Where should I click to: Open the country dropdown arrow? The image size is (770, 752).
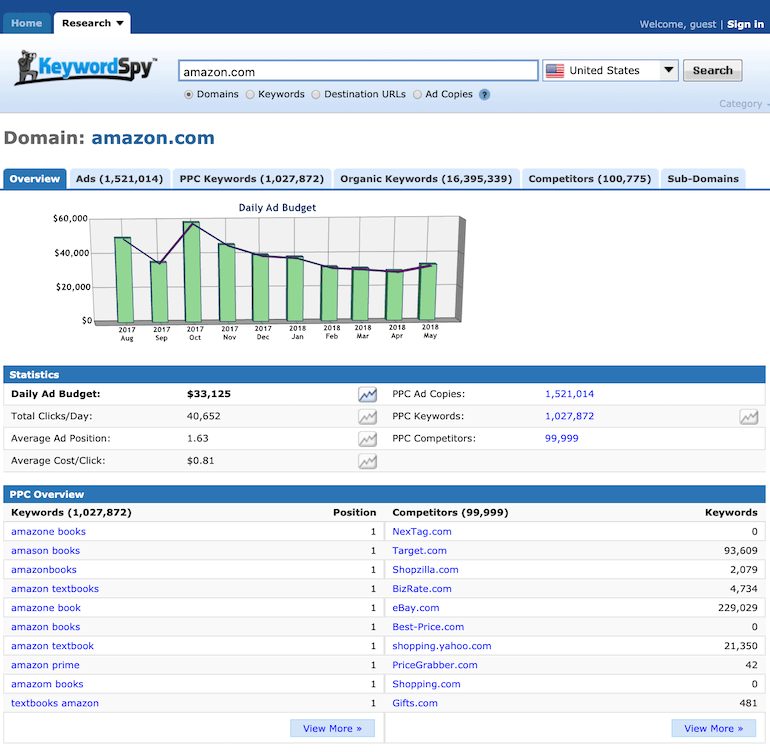[668, 70]
